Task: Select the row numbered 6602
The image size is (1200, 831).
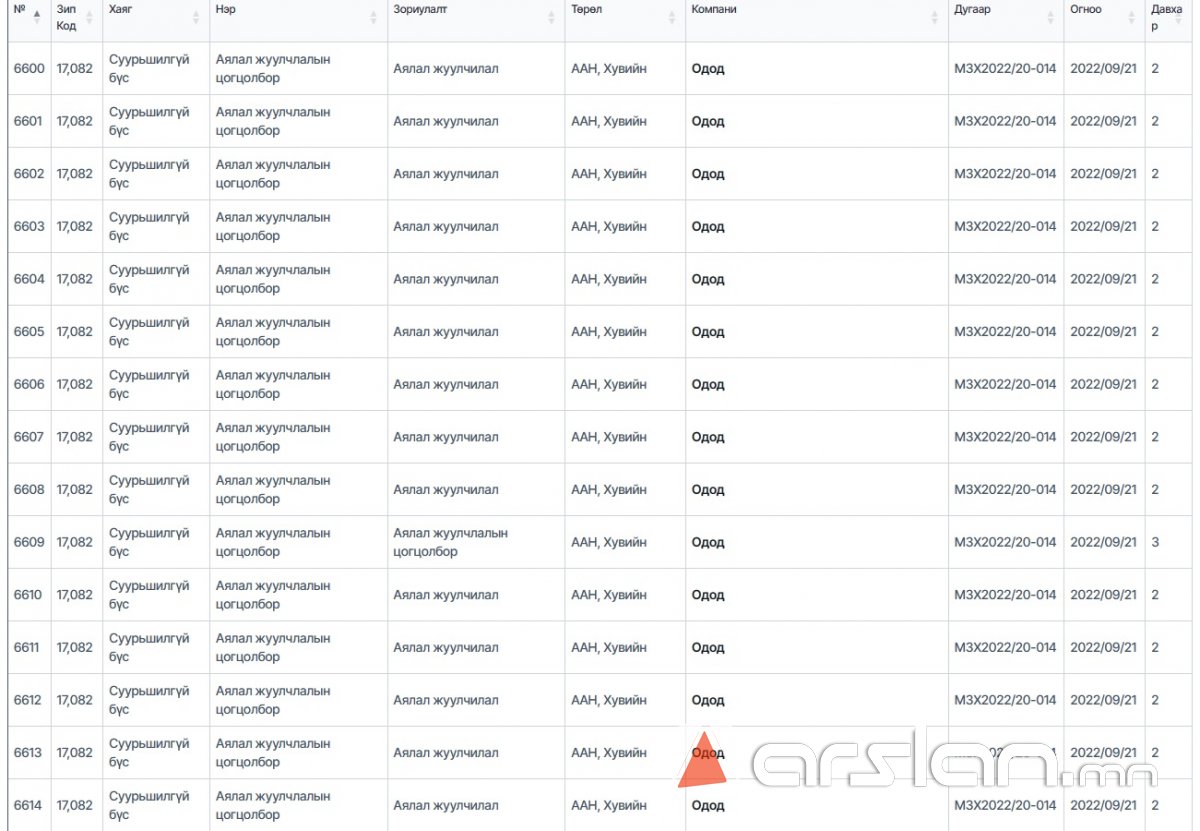Action: (29, 174)
